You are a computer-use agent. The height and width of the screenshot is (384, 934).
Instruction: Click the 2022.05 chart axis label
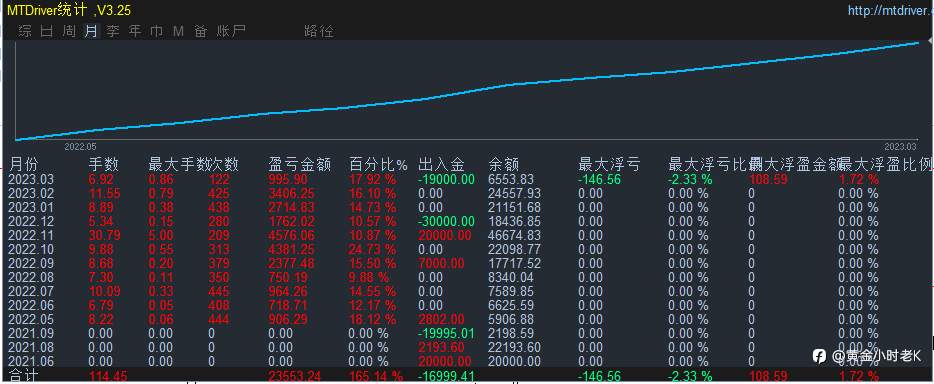[80, 147]
